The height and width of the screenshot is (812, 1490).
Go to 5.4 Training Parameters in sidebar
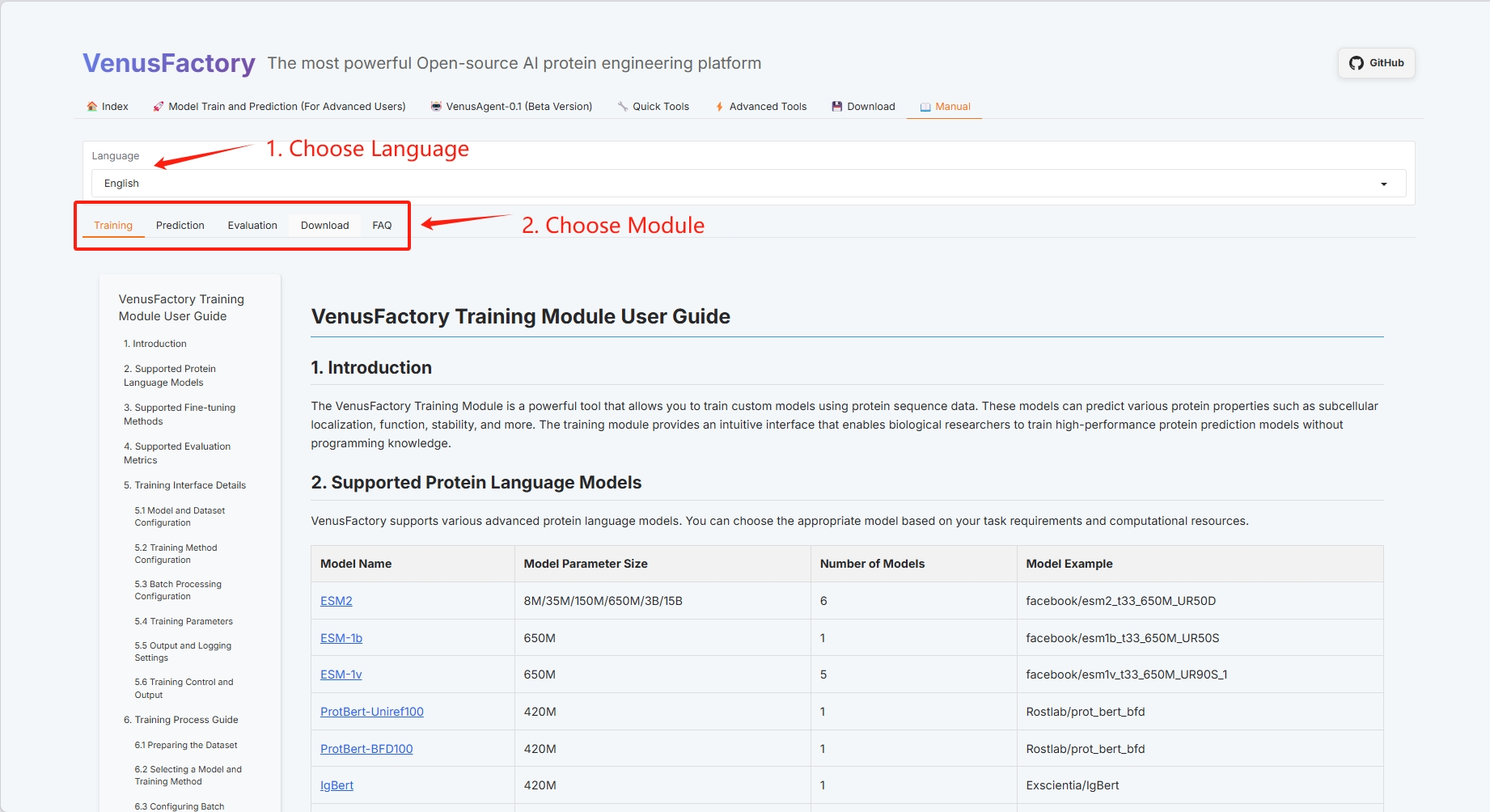[184, 621]
